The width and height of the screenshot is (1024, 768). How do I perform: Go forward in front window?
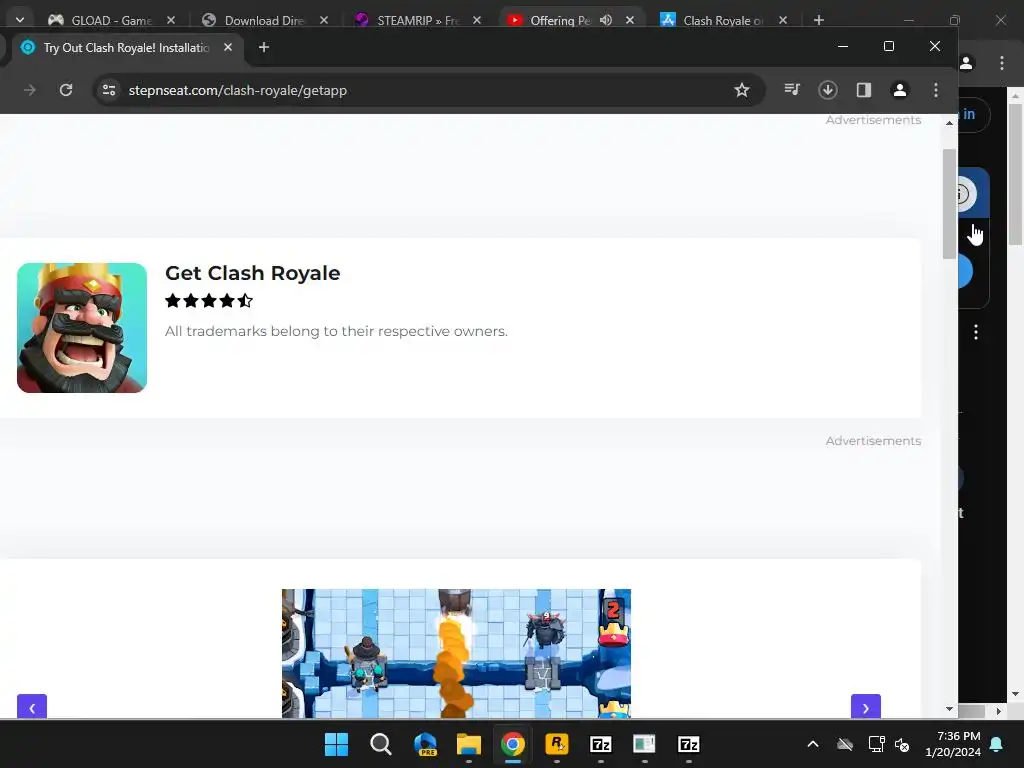30,90
